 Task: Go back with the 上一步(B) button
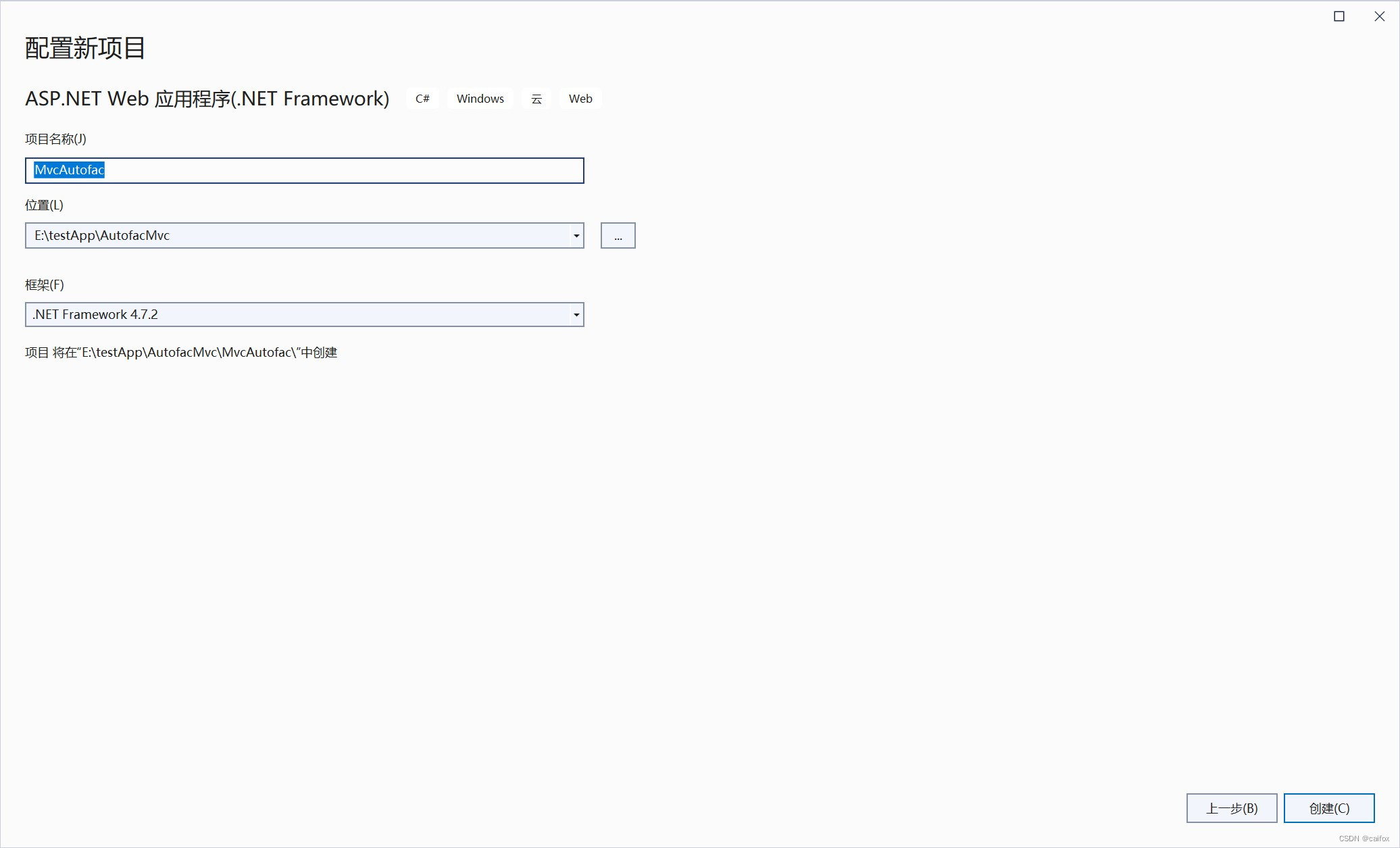(1231, 808)
